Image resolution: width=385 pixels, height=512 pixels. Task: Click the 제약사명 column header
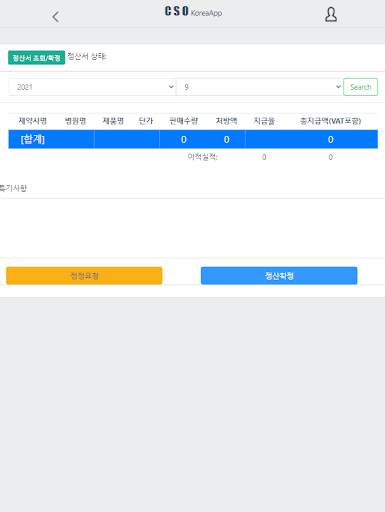coord(32,121)
